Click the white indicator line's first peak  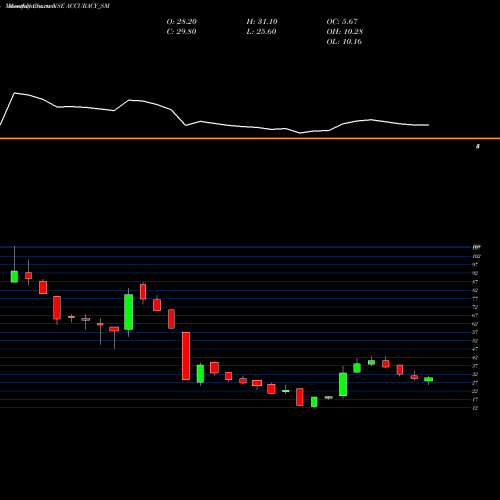tap(15, 93)
